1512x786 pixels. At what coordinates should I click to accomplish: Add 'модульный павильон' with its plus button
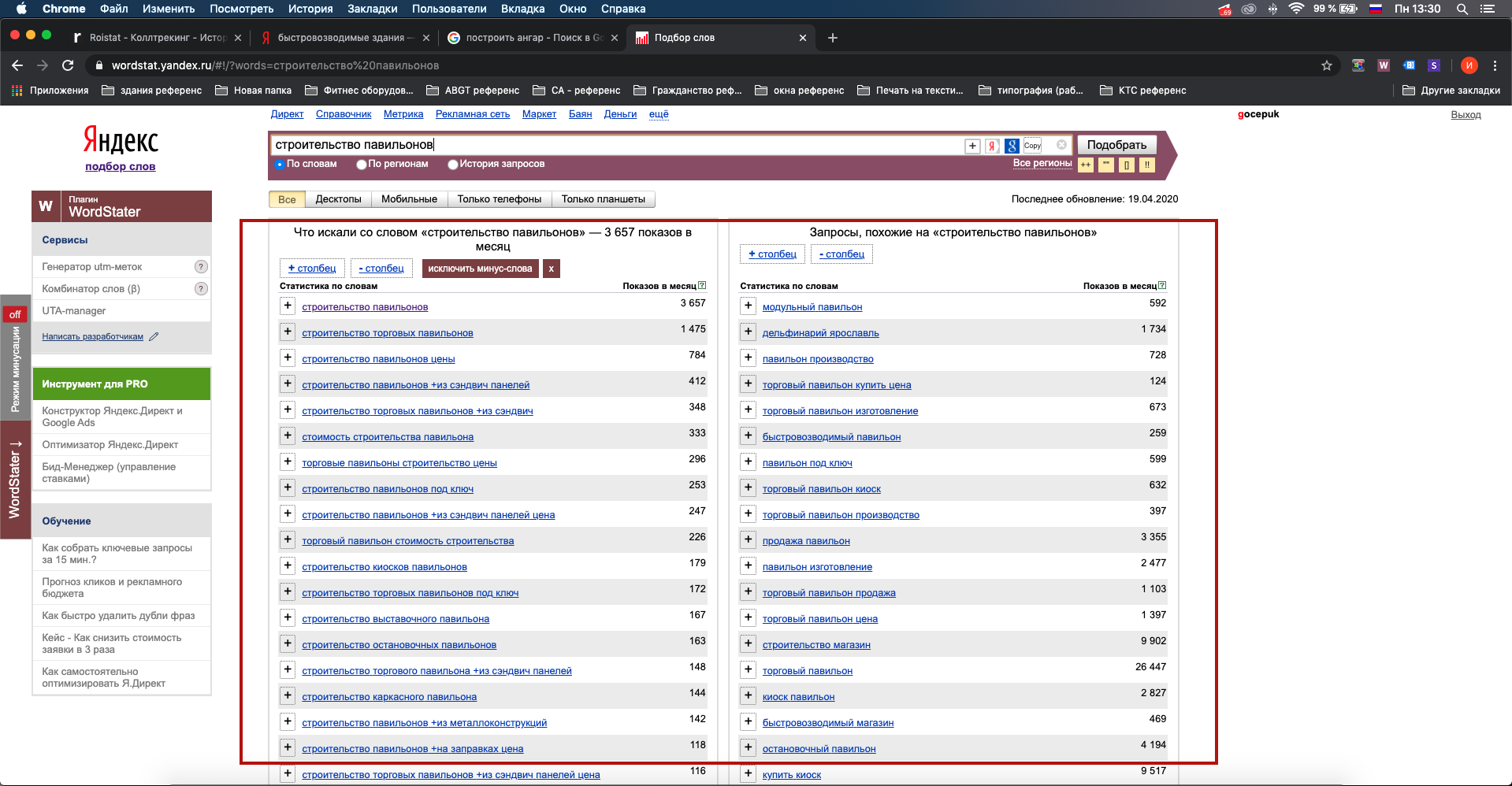(749, 306)
